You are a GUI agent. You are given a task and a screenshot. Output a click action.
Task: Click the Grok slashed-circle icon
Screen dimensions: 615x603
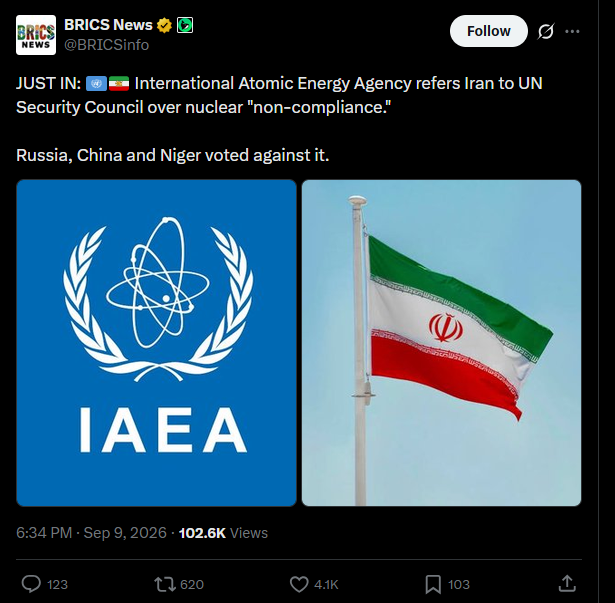point(546,31)
